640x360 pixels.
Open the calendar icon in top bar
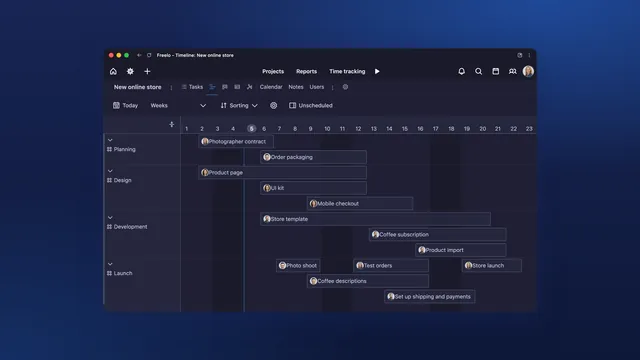tap(496, 71)
